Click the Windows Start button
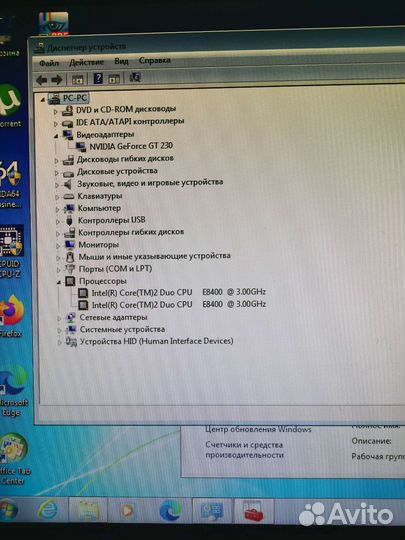Viewport: 405px width, 540px height. (8, 510)
